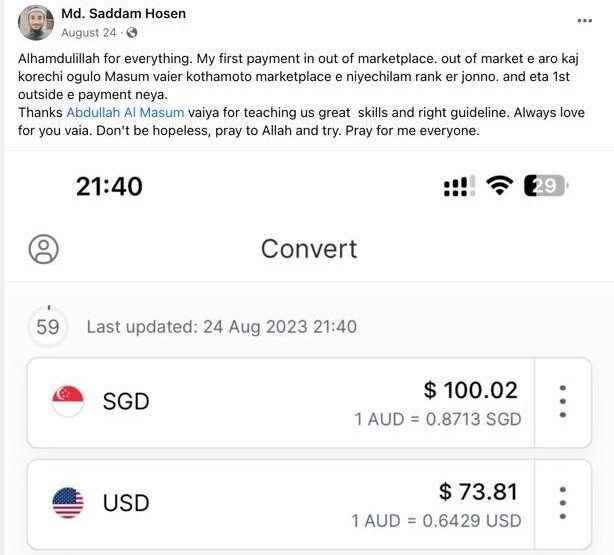Tap the account profile icon beside Convert
The width and height of the screenshot is (614, 555).
click(43, 249)
